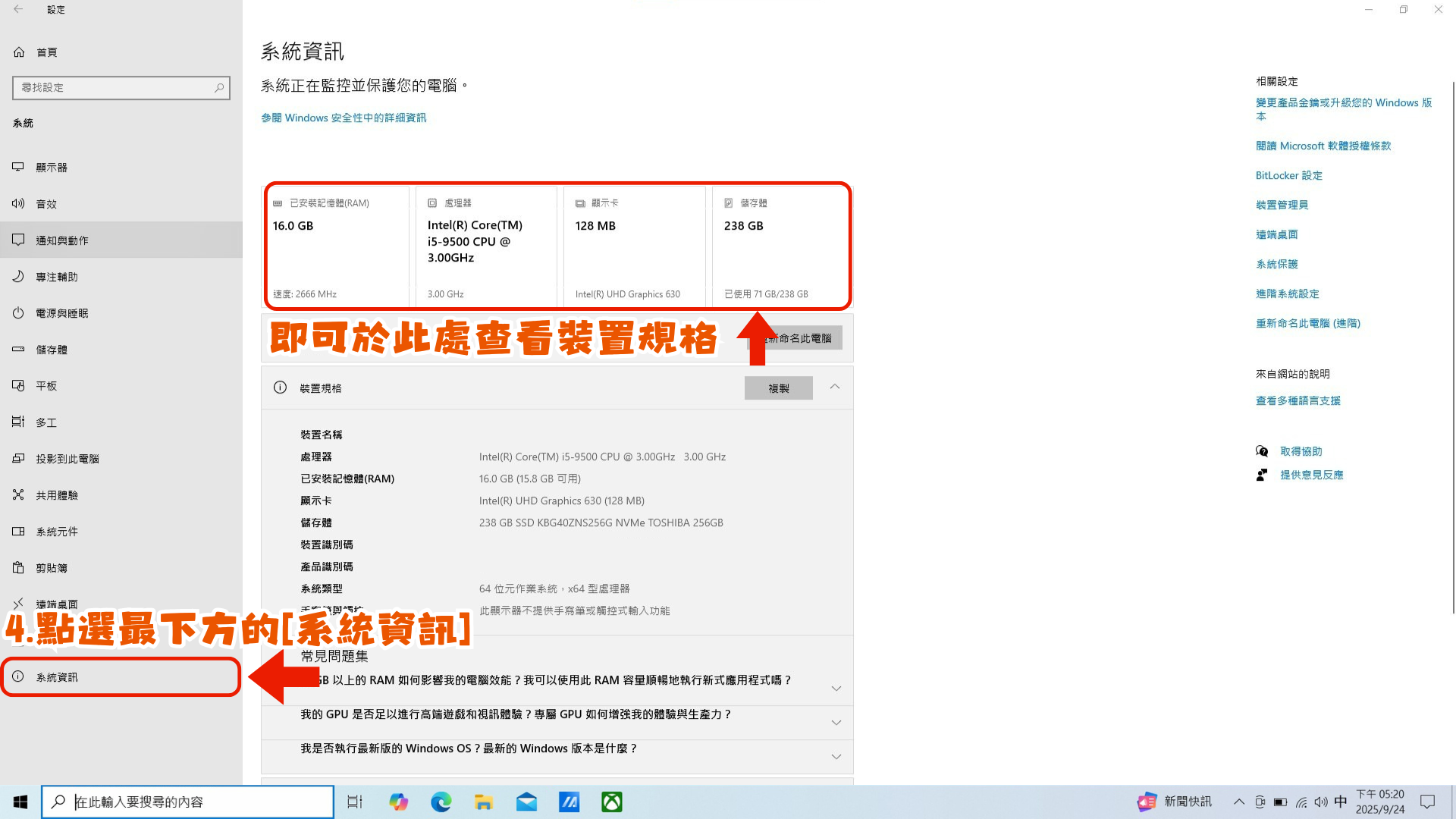Open Storage (儲存體) settings in sidebar

51,350
